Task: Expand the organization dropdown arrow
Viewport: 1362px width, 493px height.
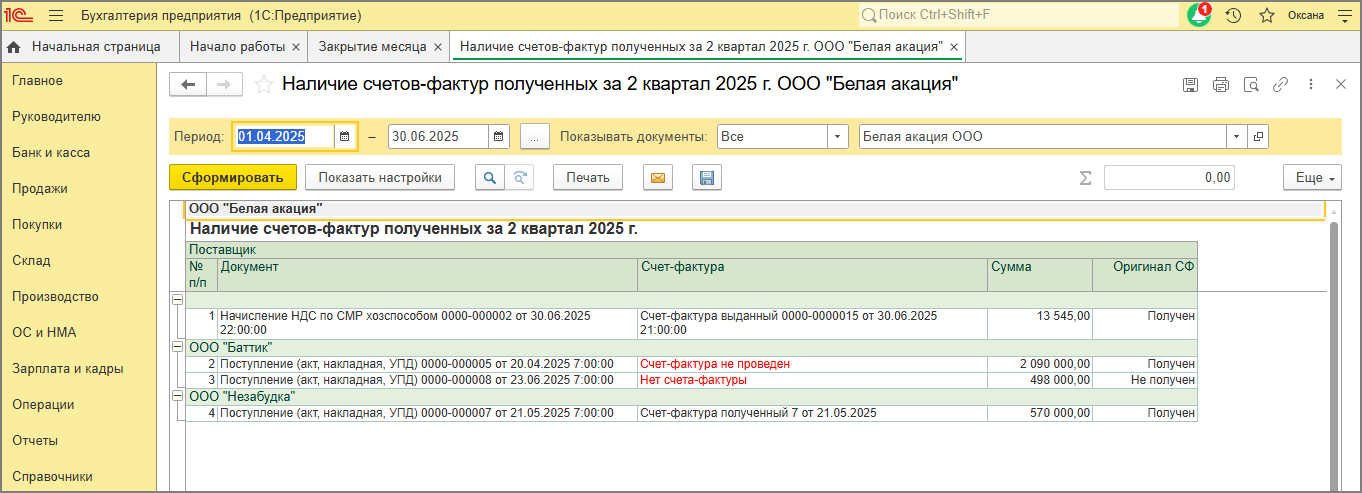Action: (x=1237, y=137)
